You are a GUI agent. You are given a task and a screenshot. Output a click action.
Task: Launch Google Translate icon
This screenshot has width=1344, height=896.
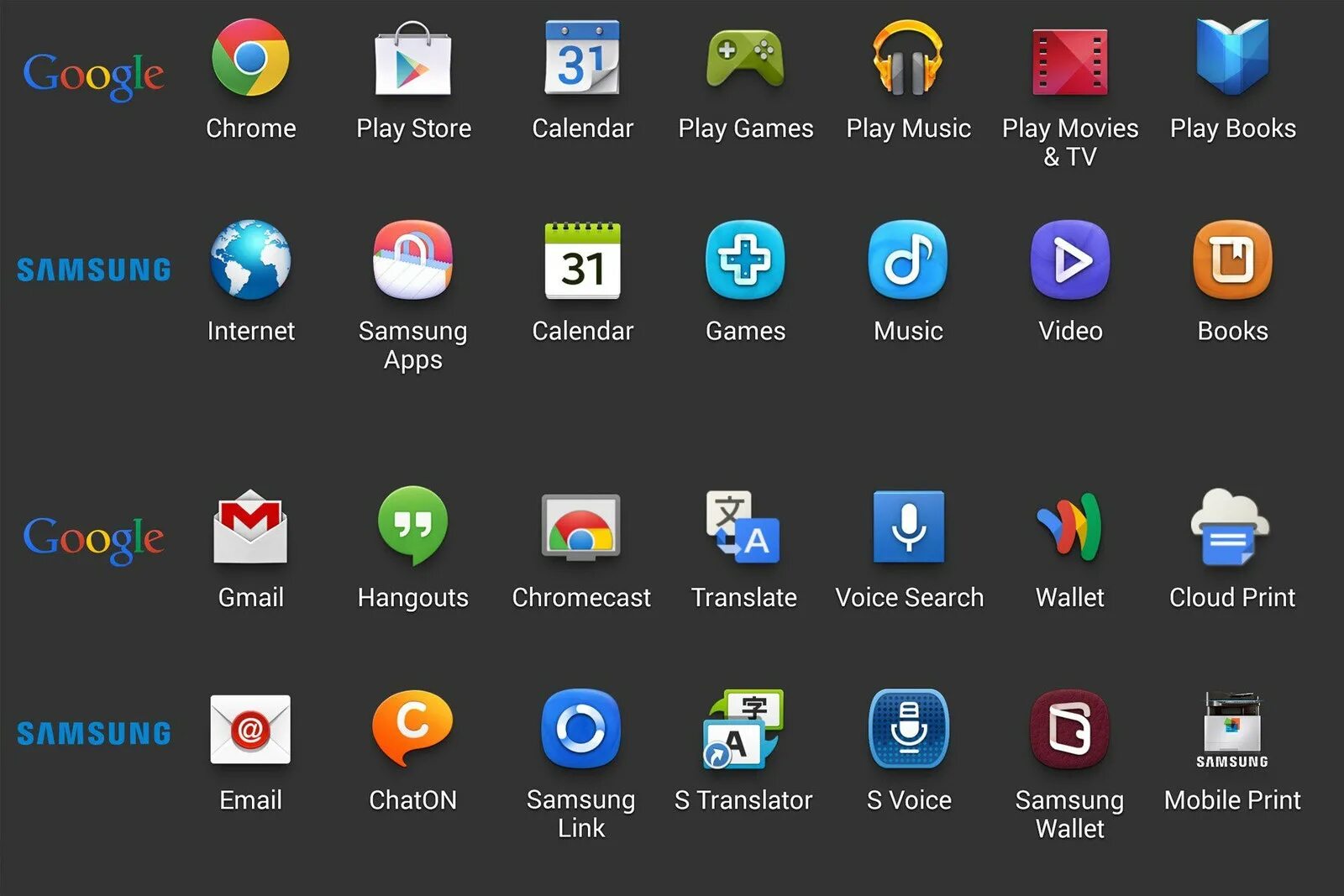(x=743, y=527)
